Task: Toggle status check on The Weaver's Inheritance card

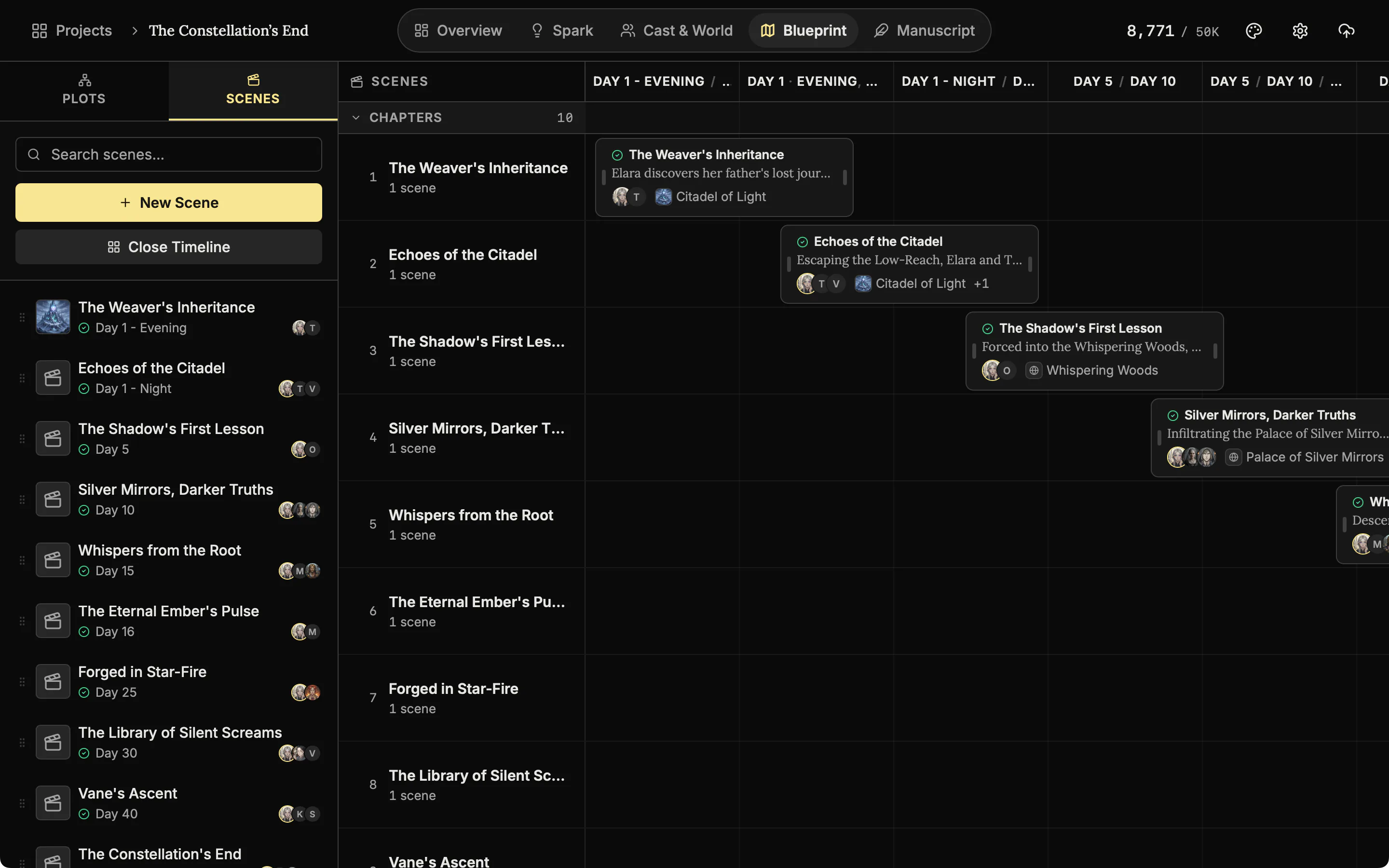Action: [x=617, y=155]
